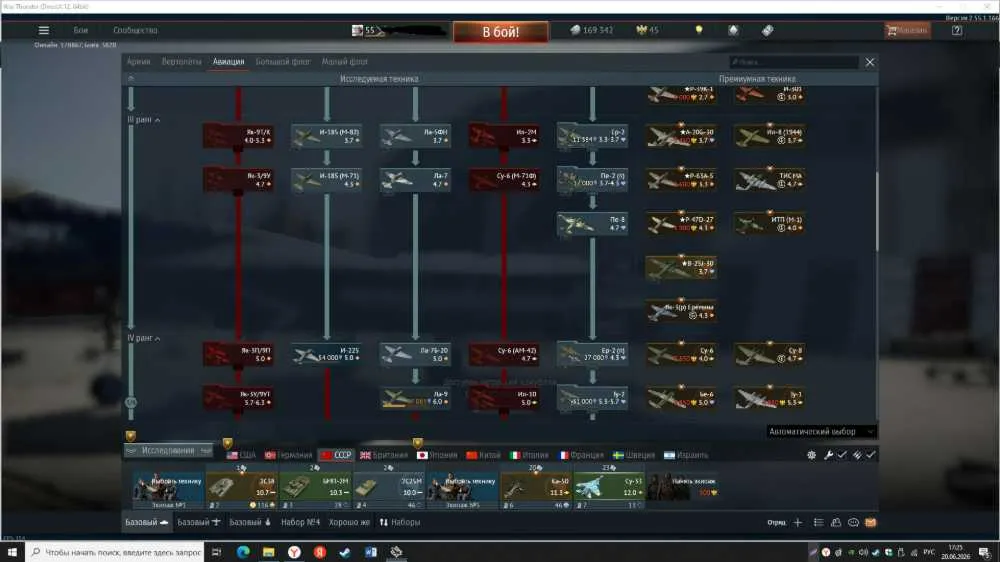
Task: Open the Магазин shop button
Action: click(x=908, y=30)
